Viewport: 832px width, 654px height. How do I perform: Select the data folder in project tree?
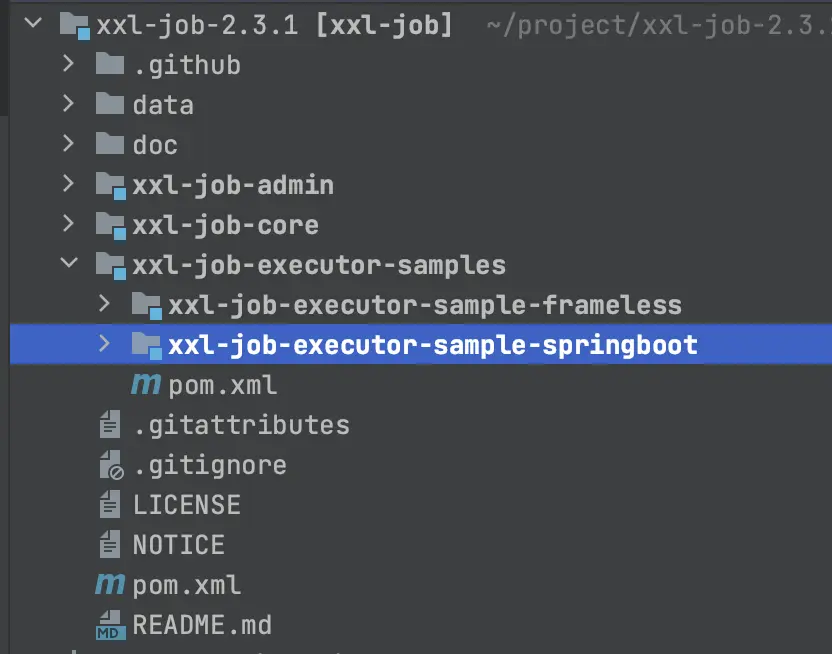click(162, 104)
